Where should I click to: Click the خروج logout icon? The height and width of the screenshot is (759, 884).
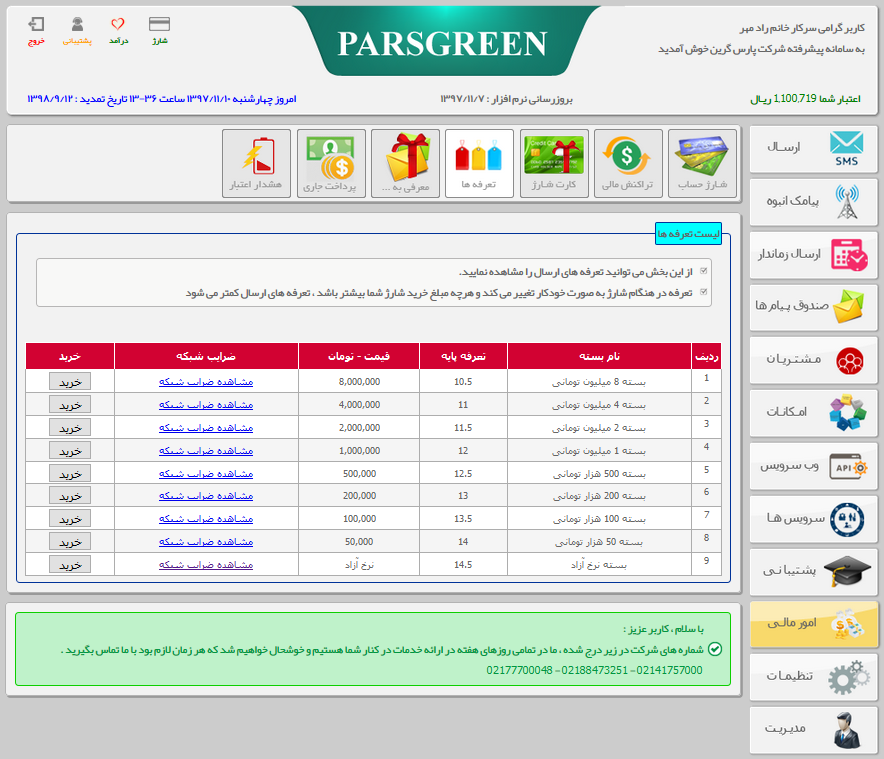36,27
